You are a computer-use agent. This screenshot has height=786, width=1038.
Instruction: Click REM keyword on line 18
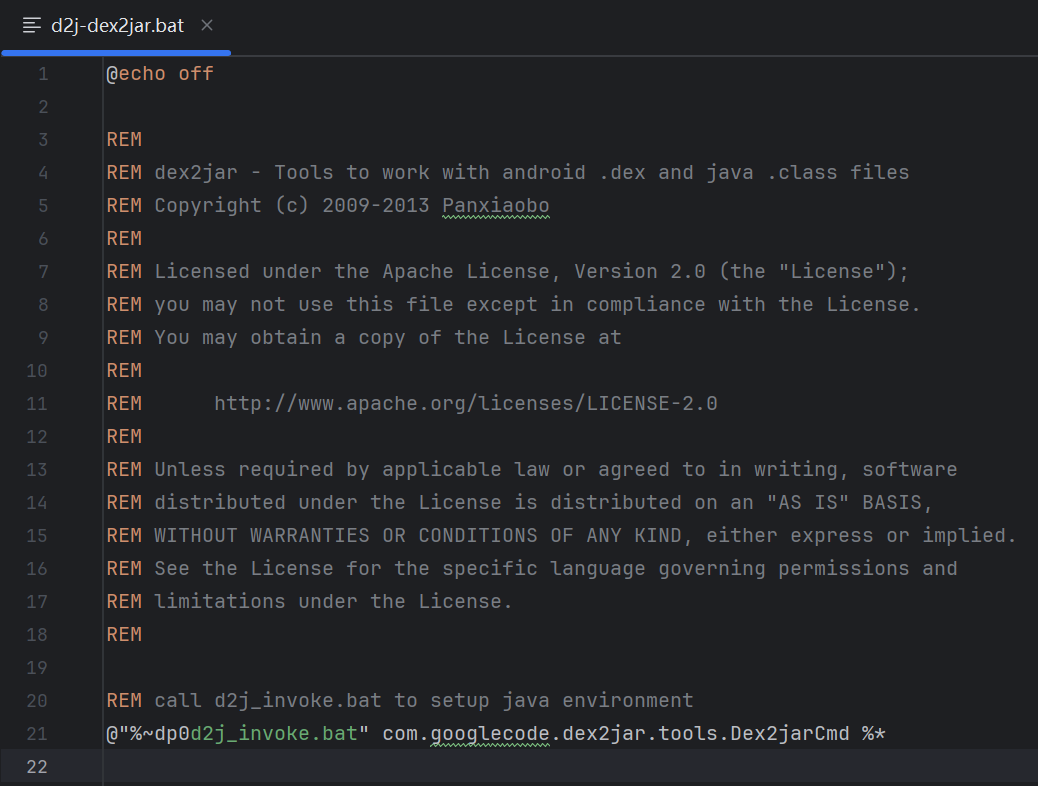(x=124, y=635)
